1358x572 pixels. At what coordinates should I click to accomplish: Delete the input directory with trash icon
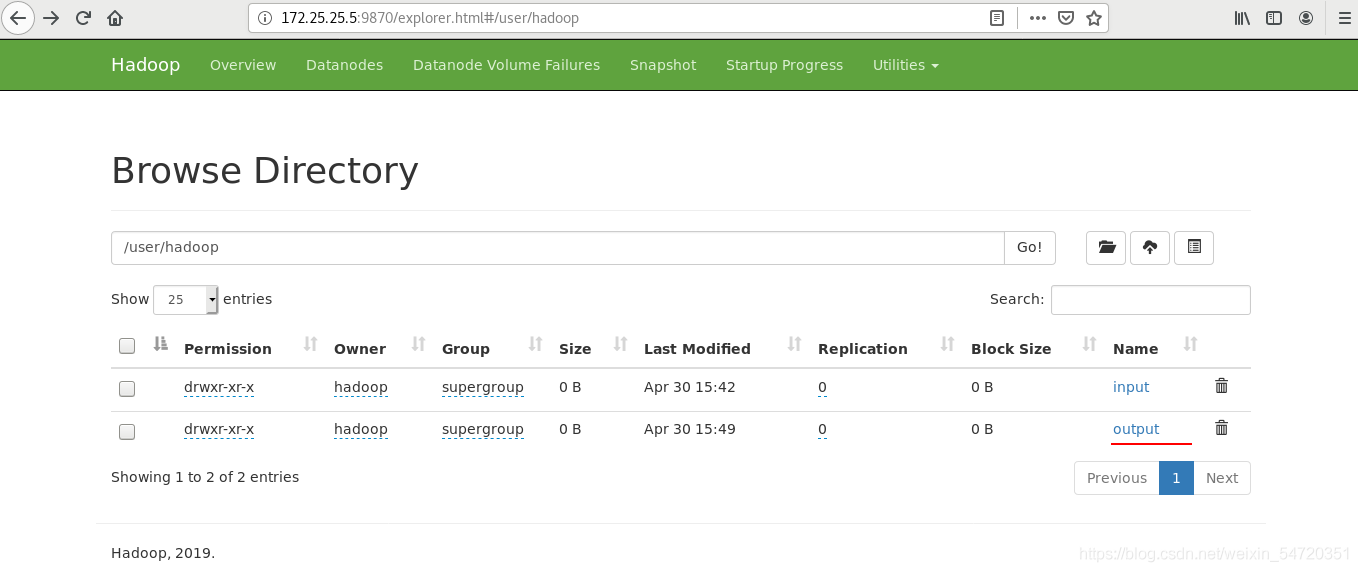(1221, 386)
